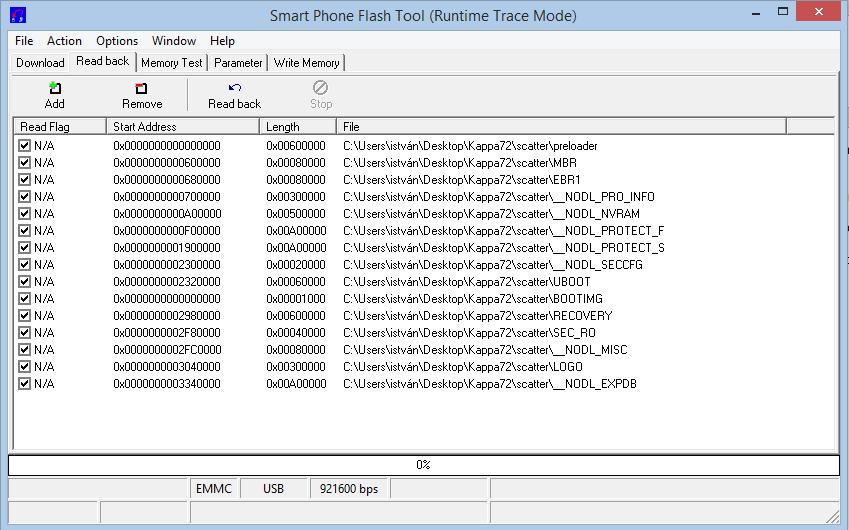The height and width of the screenshot is (530, 849).
Task: Open the Action menu
Action: (x=64, y=41)
